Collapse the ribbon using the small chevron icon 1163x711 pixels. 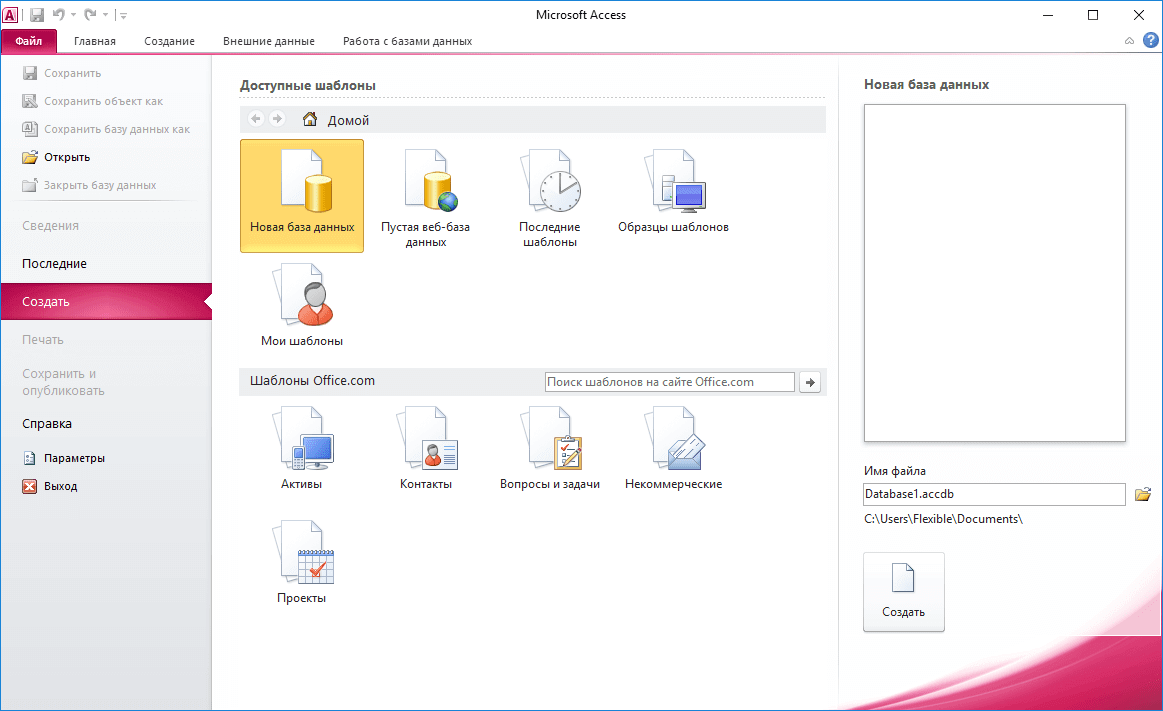point(1129,41)
